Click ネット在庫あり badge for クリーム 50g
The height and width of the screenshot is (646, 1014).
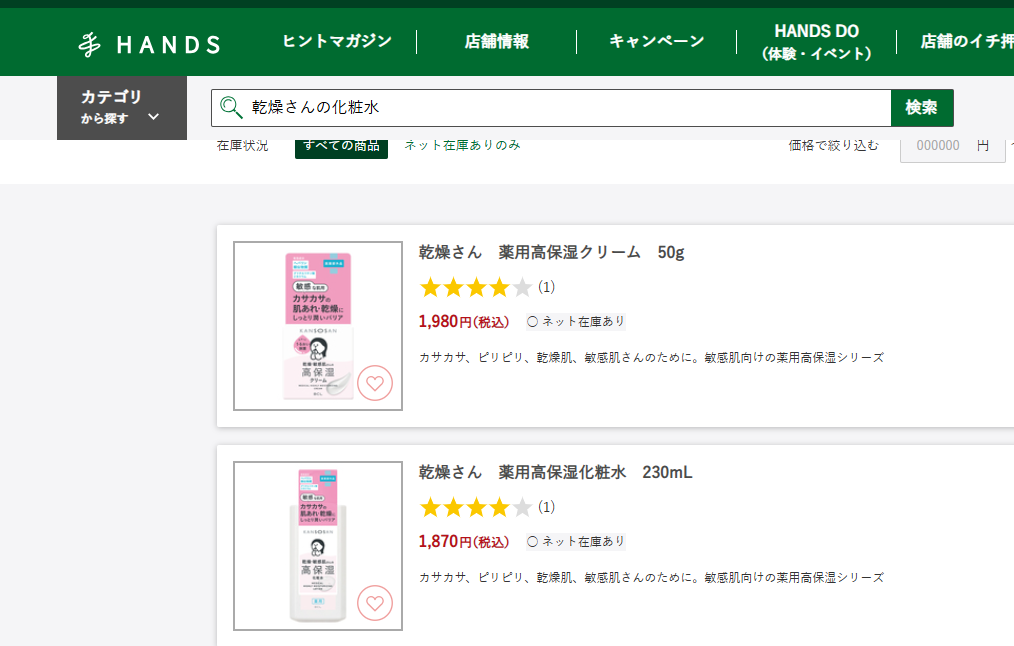pyautogui.click(x=575, y=321)
